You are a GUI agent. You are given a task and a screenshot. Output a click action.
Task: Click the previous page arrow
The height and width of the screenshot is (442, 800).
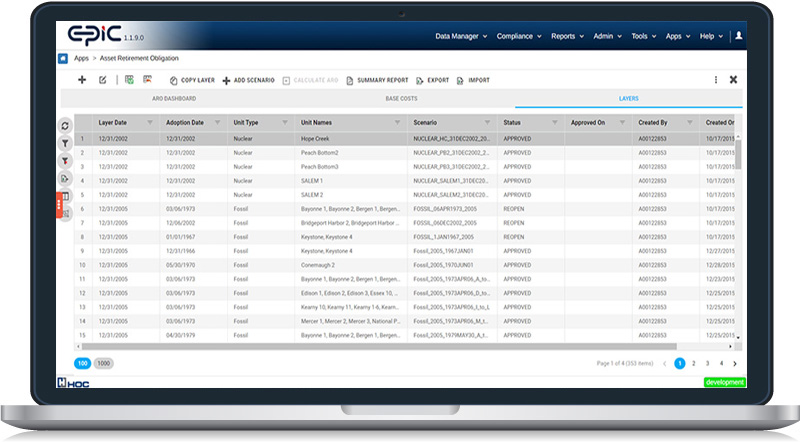[x=664, y=364]
